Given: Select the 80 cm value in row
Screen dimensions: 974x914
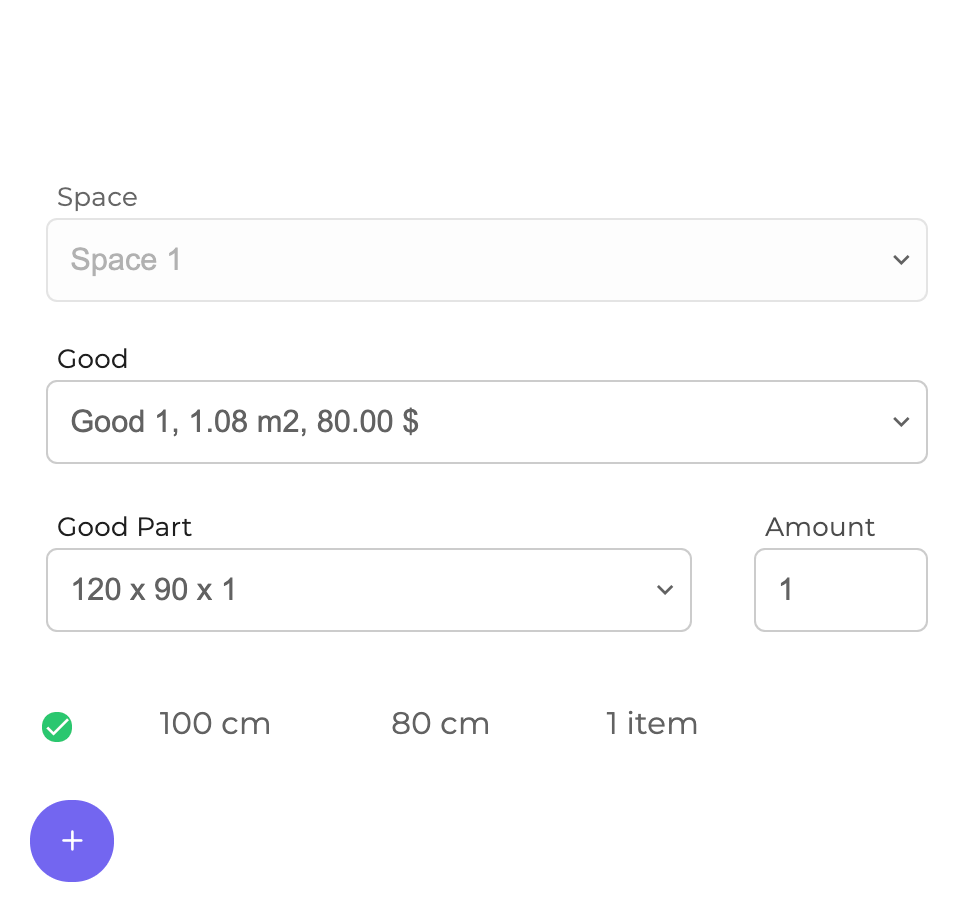Looking at the screenshot, I should point(440,724).
